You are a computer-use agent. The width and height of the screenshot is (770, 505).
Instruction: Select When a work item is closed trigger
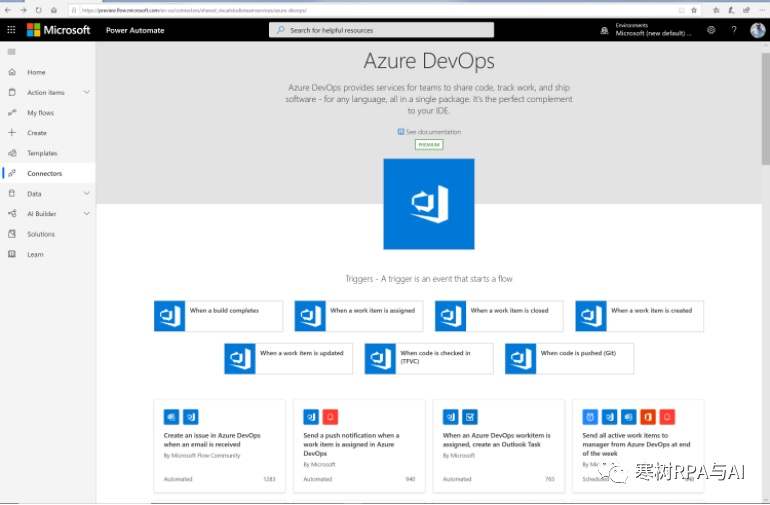499,316
